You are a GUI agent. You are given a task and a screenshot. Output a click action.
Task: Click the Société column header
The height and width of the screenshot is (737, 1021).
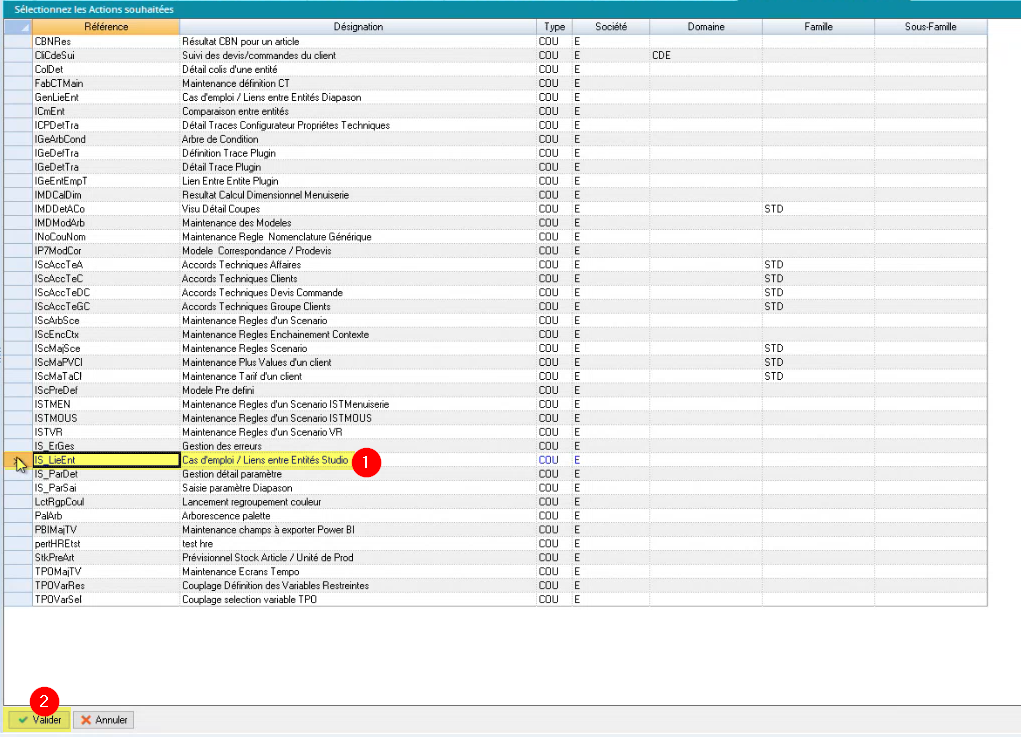click(610, 27)
